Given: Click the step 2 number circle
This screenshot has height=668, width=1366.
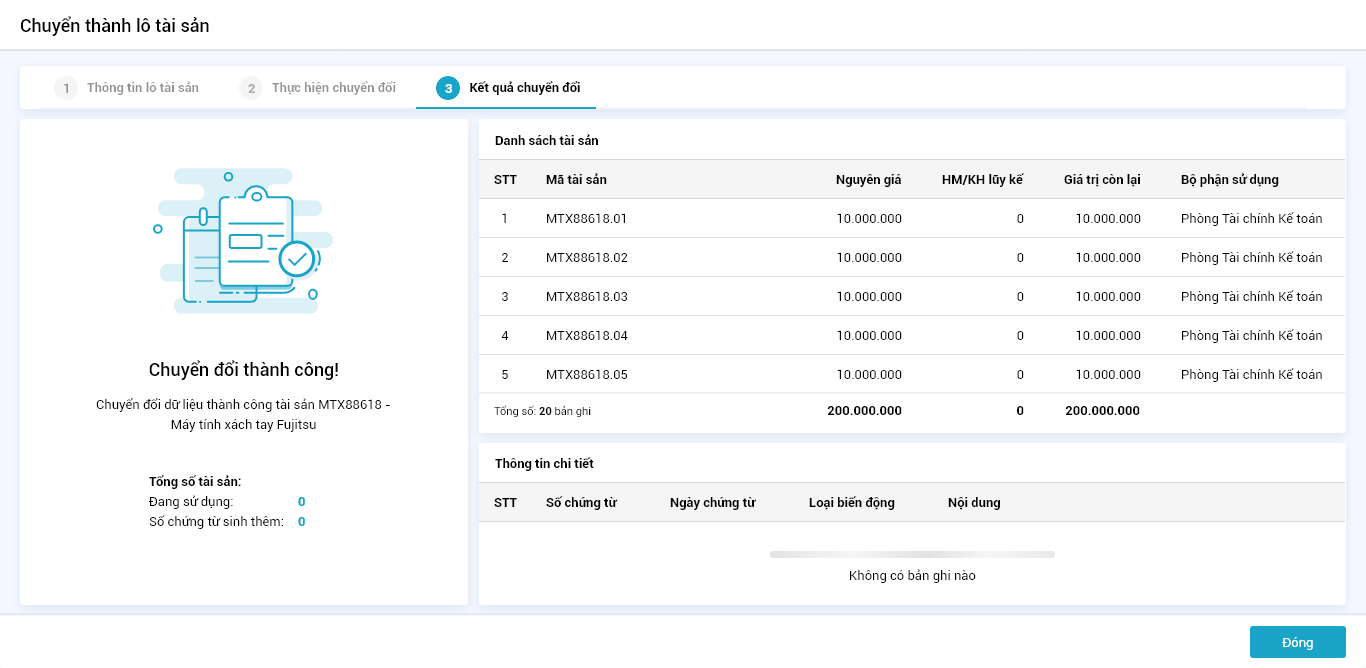Looking at the screenshot, I should pos(251,88).
